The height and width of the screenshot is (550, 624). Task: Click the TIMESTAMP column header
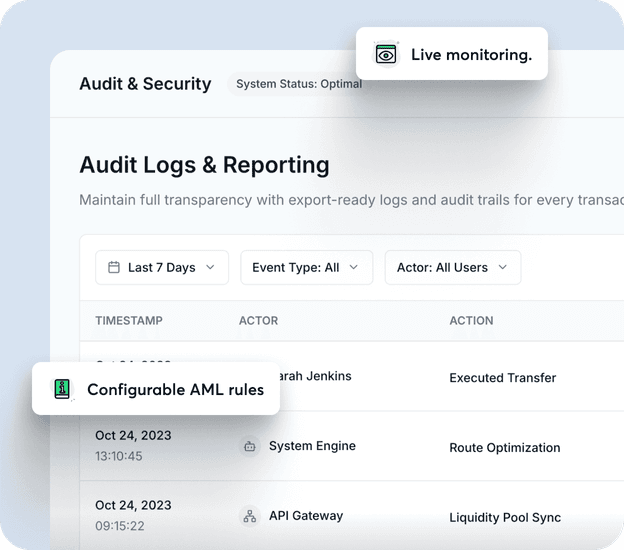click(x=129, y=320)
